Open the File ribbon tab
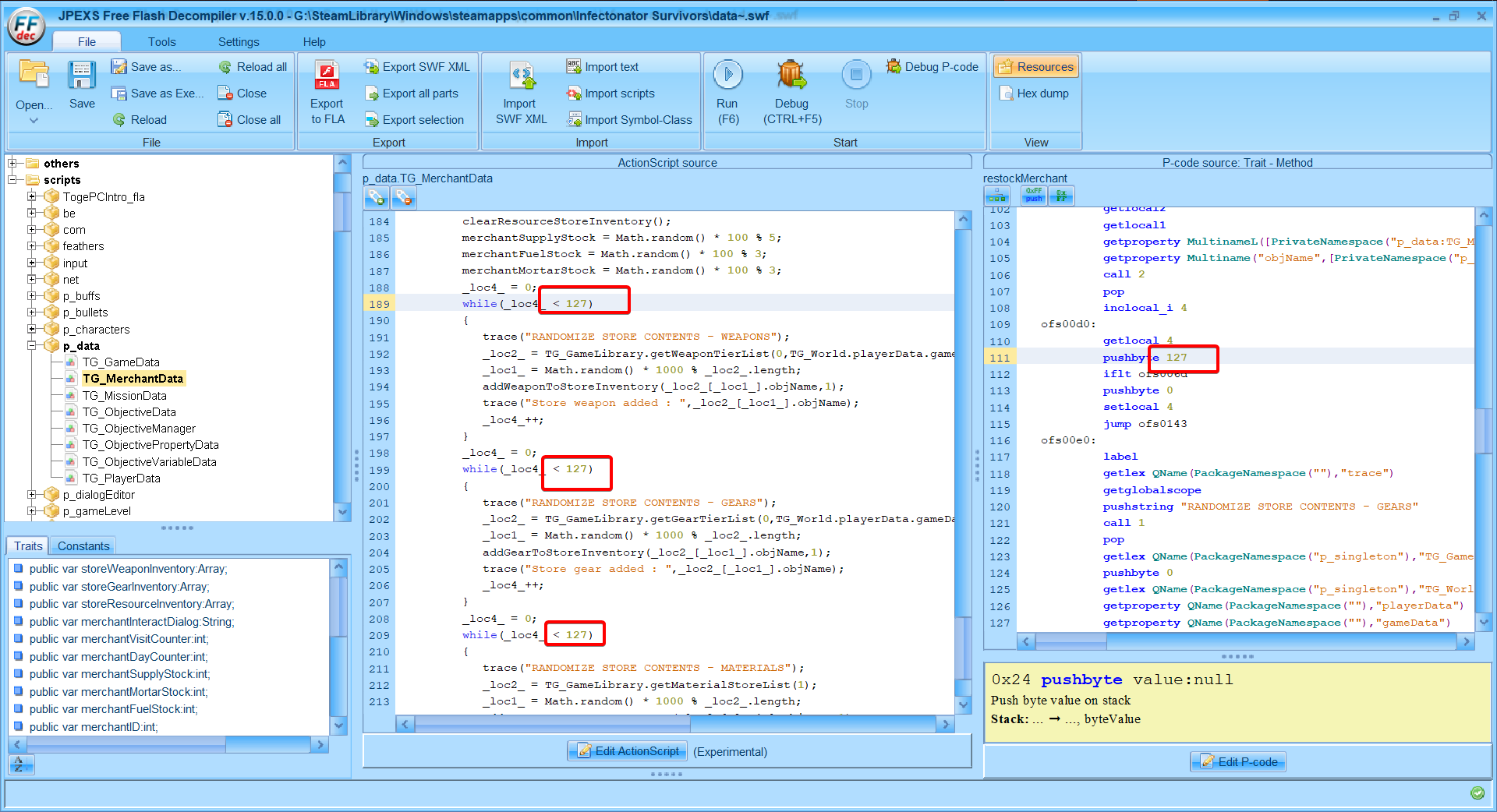This screenshot has width=1497, height=812. (x=87, y=42)
